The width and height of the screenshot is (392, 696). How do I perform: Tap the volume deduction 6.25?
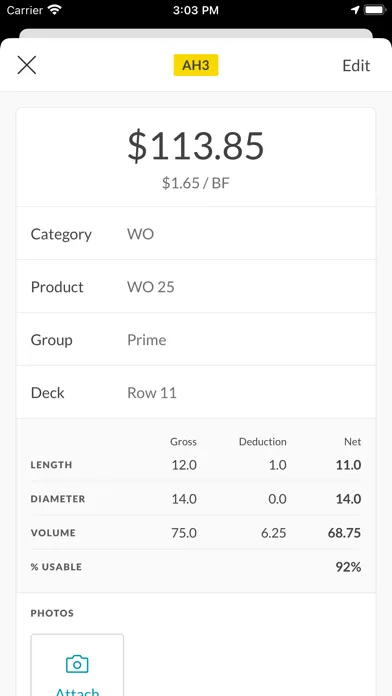(x=273, y=533)
